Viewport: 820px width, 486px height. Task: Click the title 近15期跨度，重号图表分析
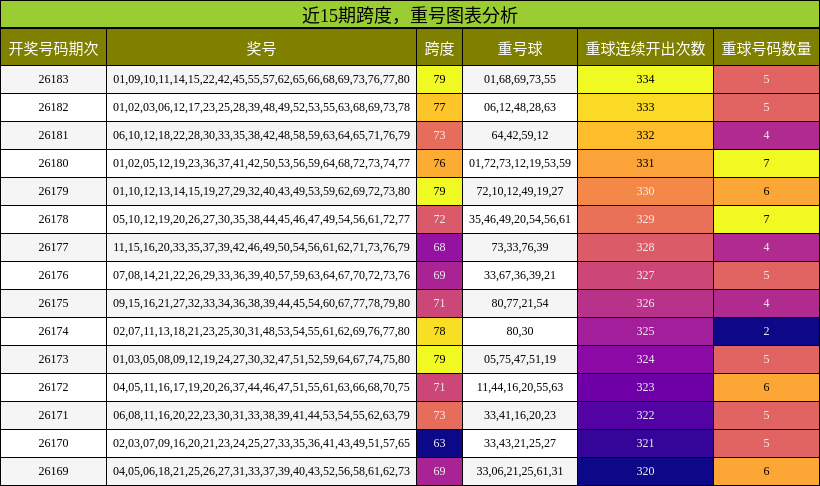[409, 15]
